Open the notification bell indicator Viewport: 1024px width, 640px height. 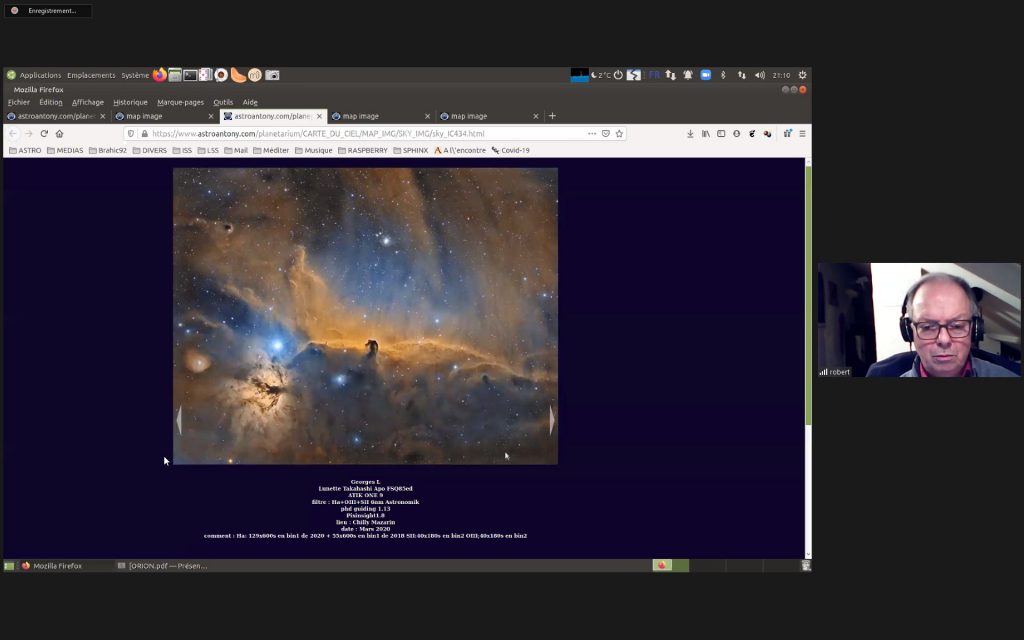(688, 75)
